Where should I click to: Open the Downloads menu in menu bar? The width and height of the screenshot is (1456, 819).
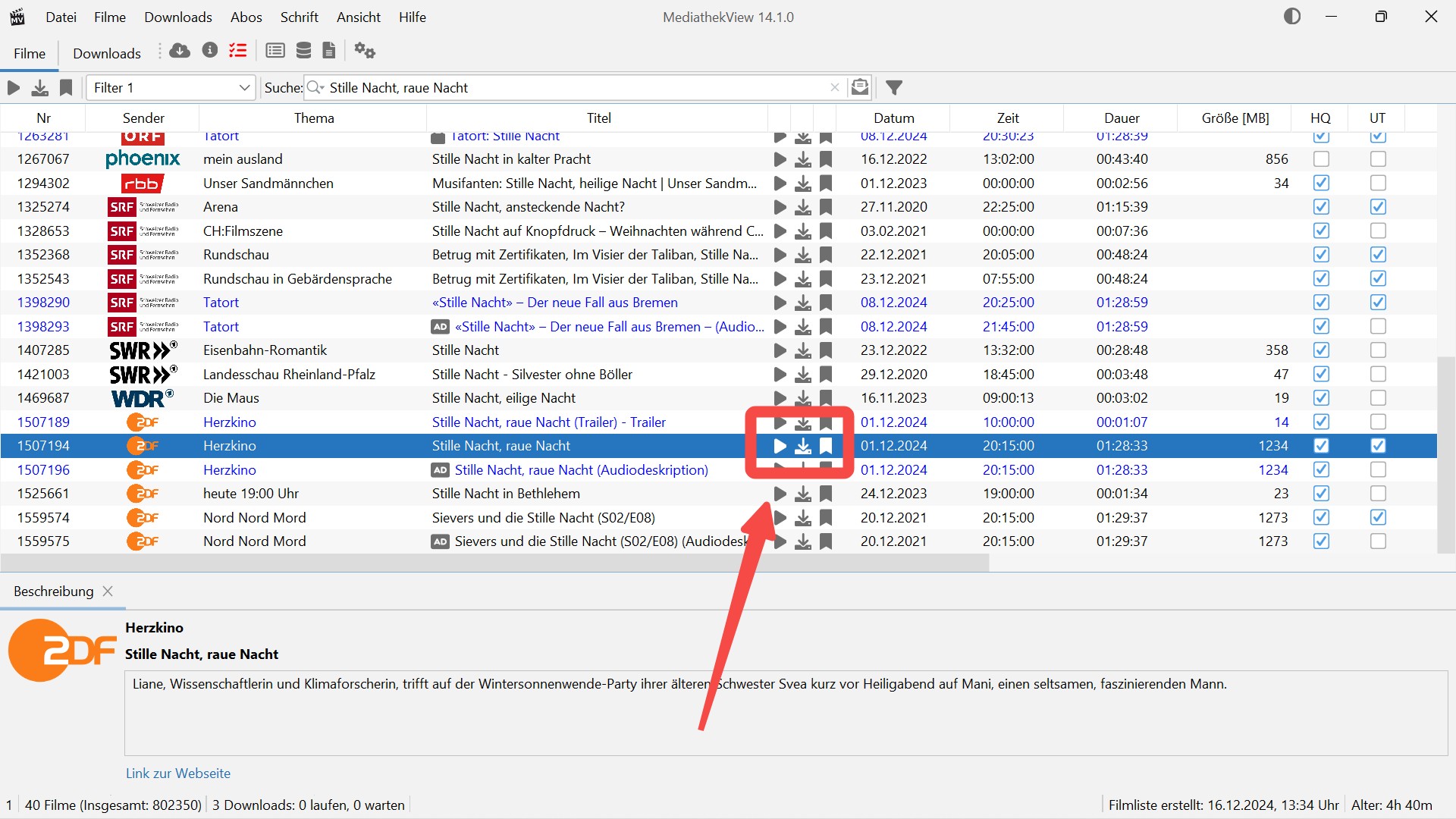coord(178,17)
